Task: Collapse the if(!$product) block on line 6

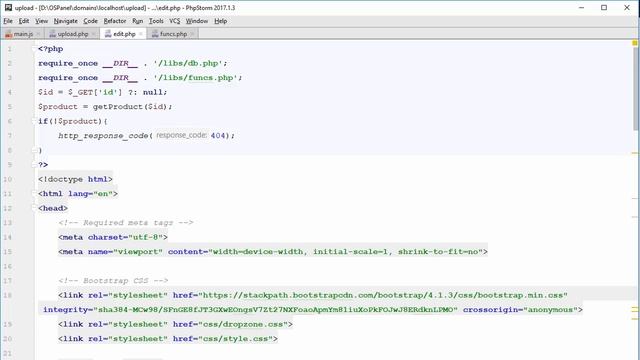Action: tap(34, 121)
